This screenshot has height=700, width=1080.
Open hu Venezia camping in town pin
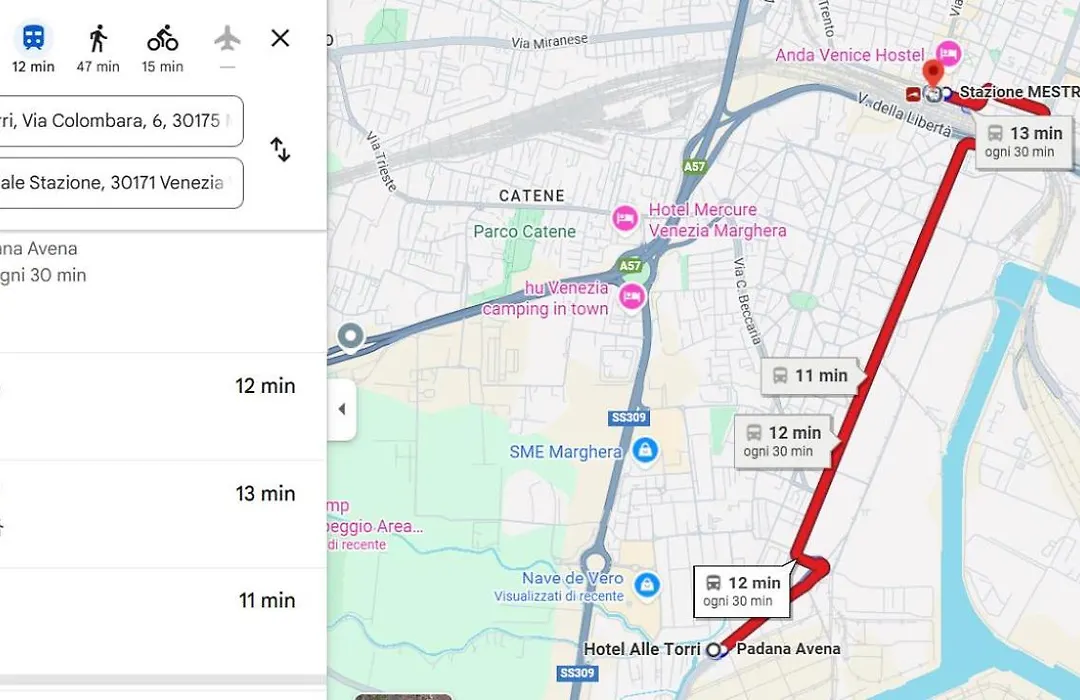(632, 297)
